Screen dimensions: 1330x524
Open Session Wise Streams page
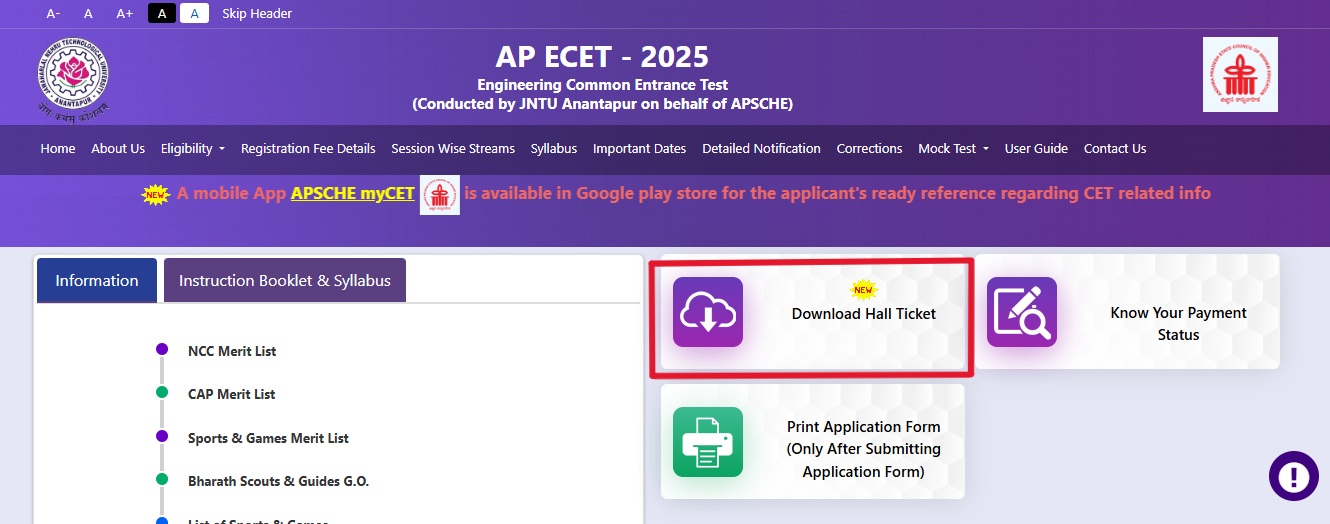pyautogui.click(x=453, y=148)
